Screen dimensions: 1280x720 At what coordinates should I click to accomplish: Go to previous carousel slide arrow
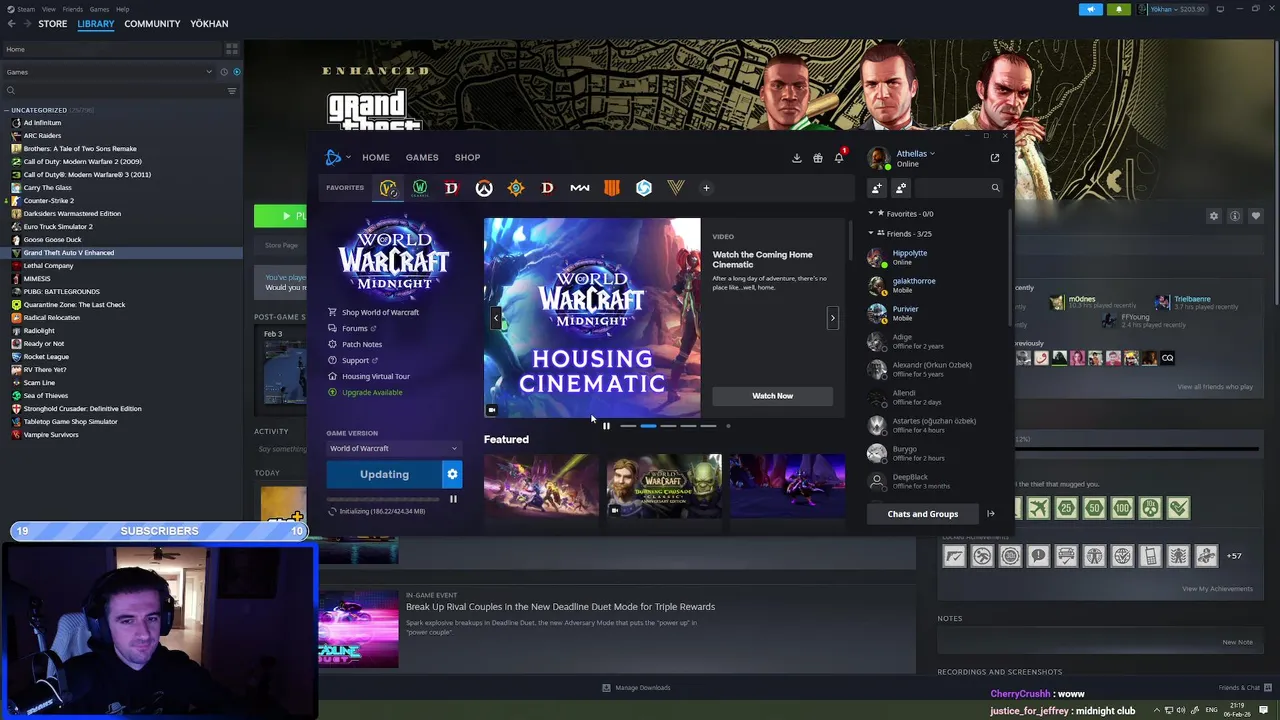point(496,318)
